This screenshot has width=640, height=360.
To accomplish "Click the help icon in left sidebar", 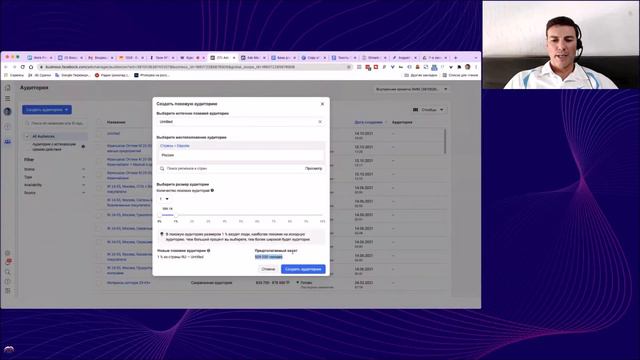I will [8, 282].
